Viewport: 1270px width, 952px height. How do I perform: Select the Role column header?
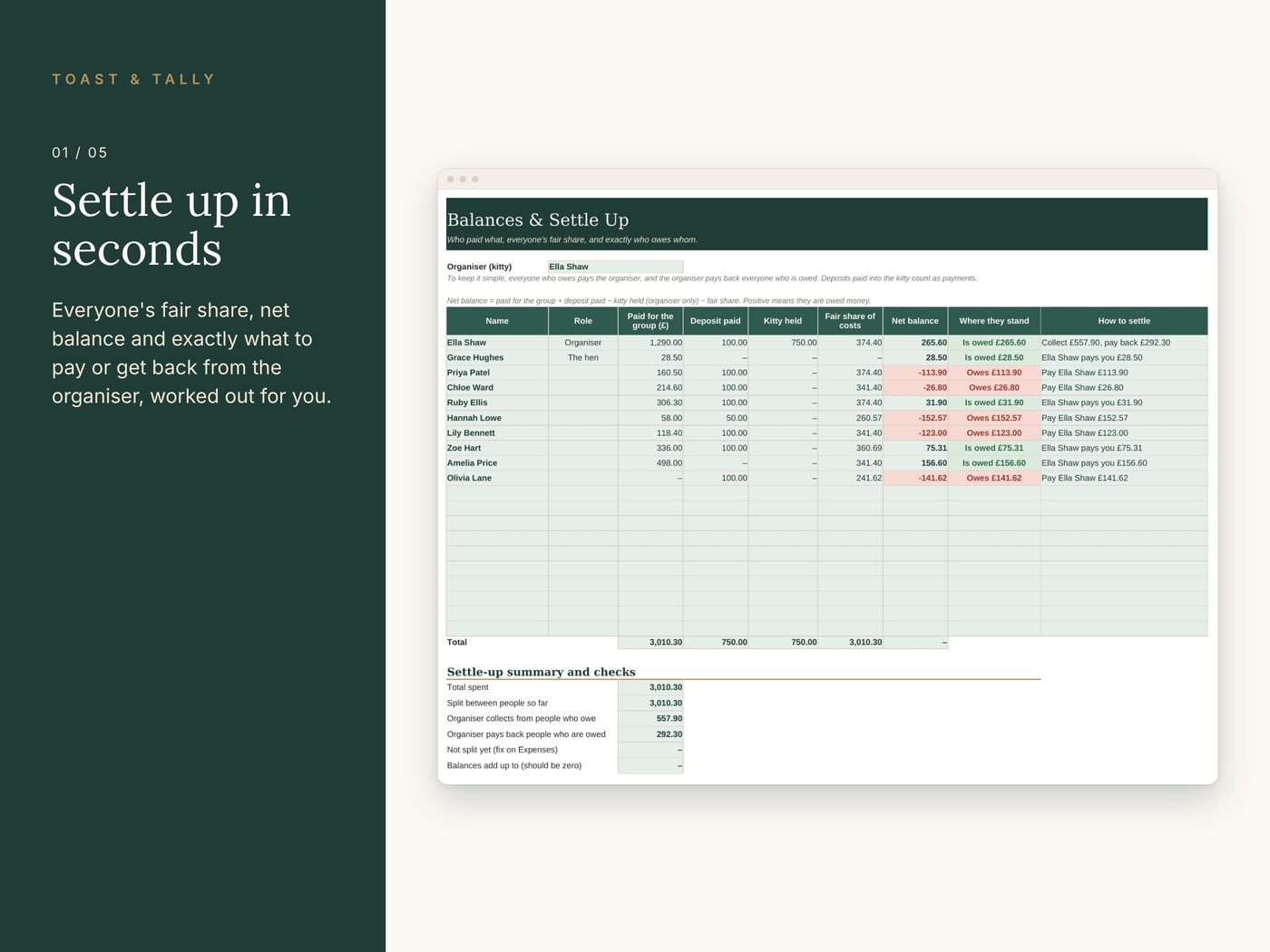pos(583,321)
